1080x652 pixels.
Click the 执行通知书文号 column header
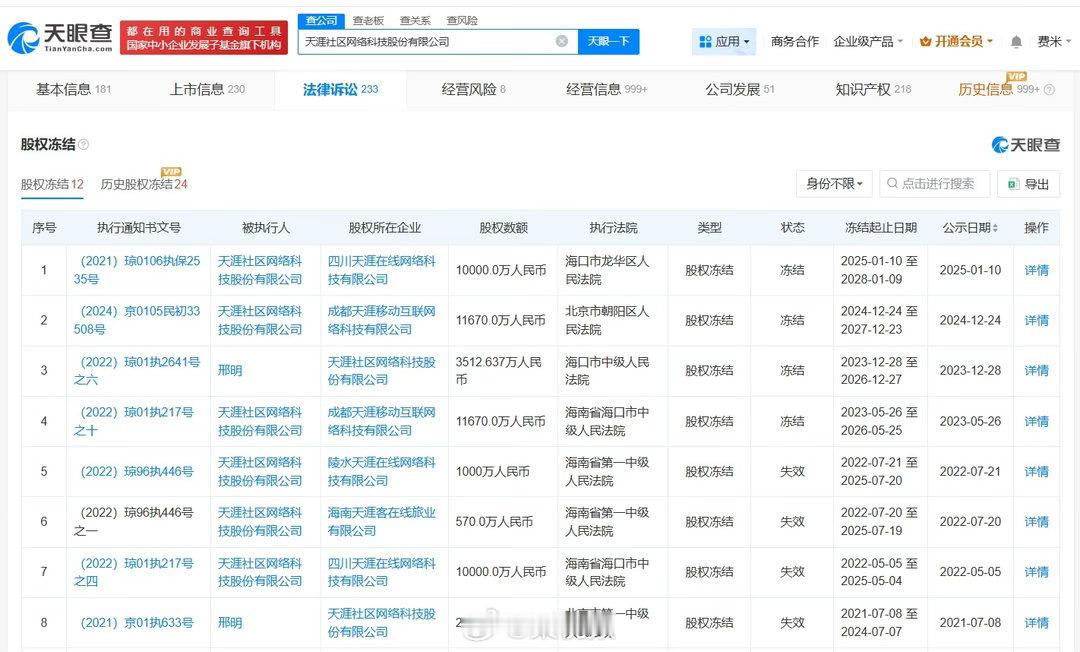[x=138, y=228]
